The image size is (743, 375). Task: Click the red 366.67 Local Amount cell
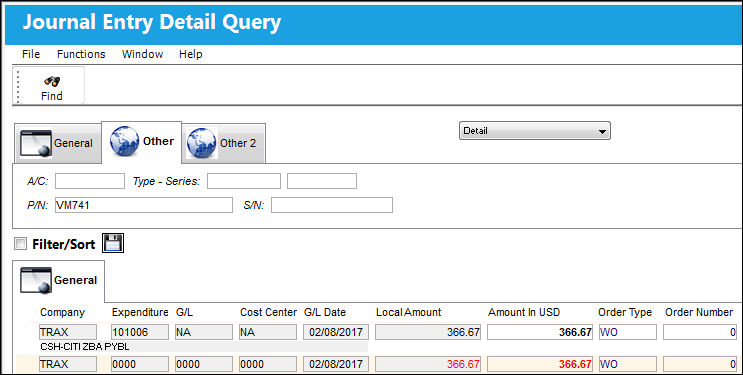pyautogui.click(x=428, y=364)
